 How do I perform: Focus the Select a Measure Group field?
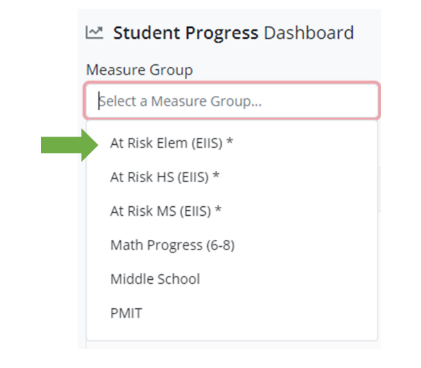pos(232,100)
